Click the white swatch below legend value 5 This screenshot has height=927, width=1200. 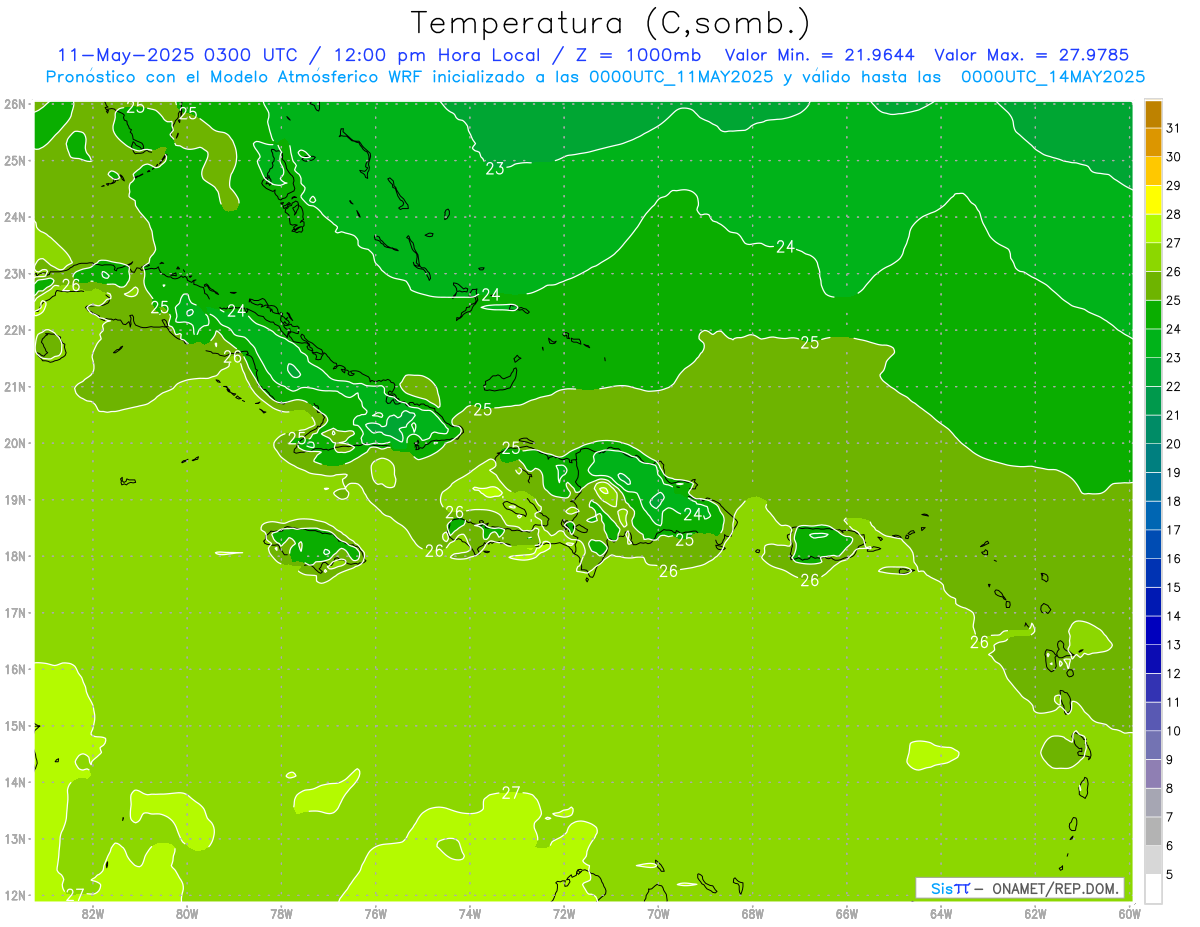click(x=1153, y=888)
